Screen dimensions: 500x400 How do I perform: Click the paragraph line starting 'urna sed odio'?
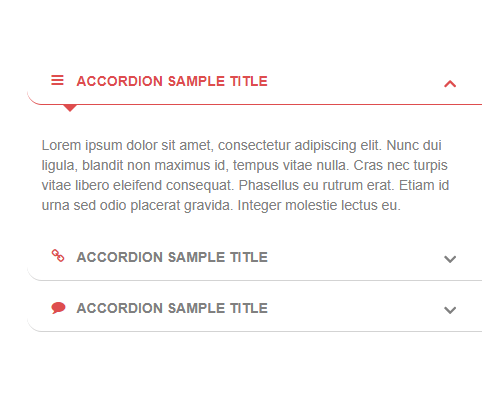221,205
